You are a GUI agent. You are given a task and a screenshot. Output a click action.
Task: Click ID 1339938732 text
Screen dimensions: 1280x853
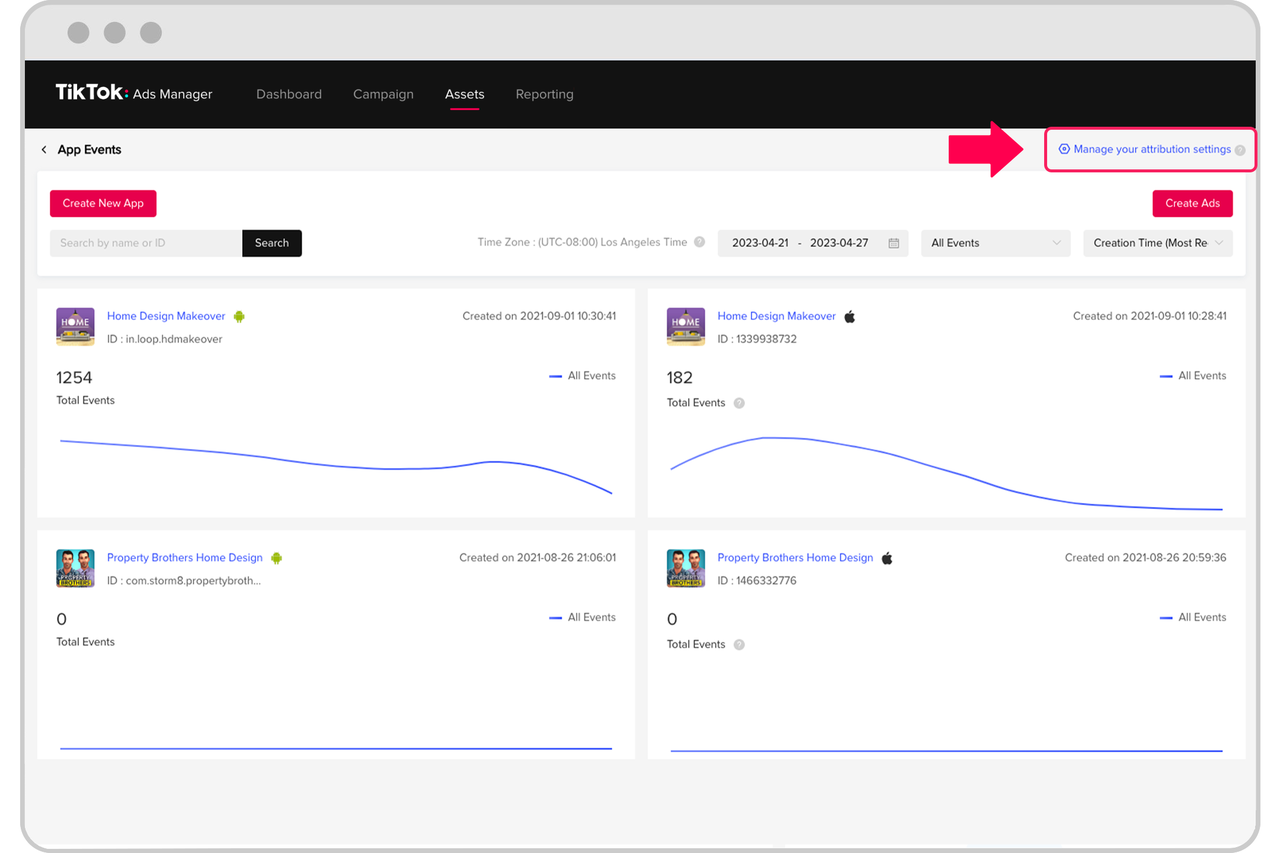pyautogui.click(x=757, y=339)
